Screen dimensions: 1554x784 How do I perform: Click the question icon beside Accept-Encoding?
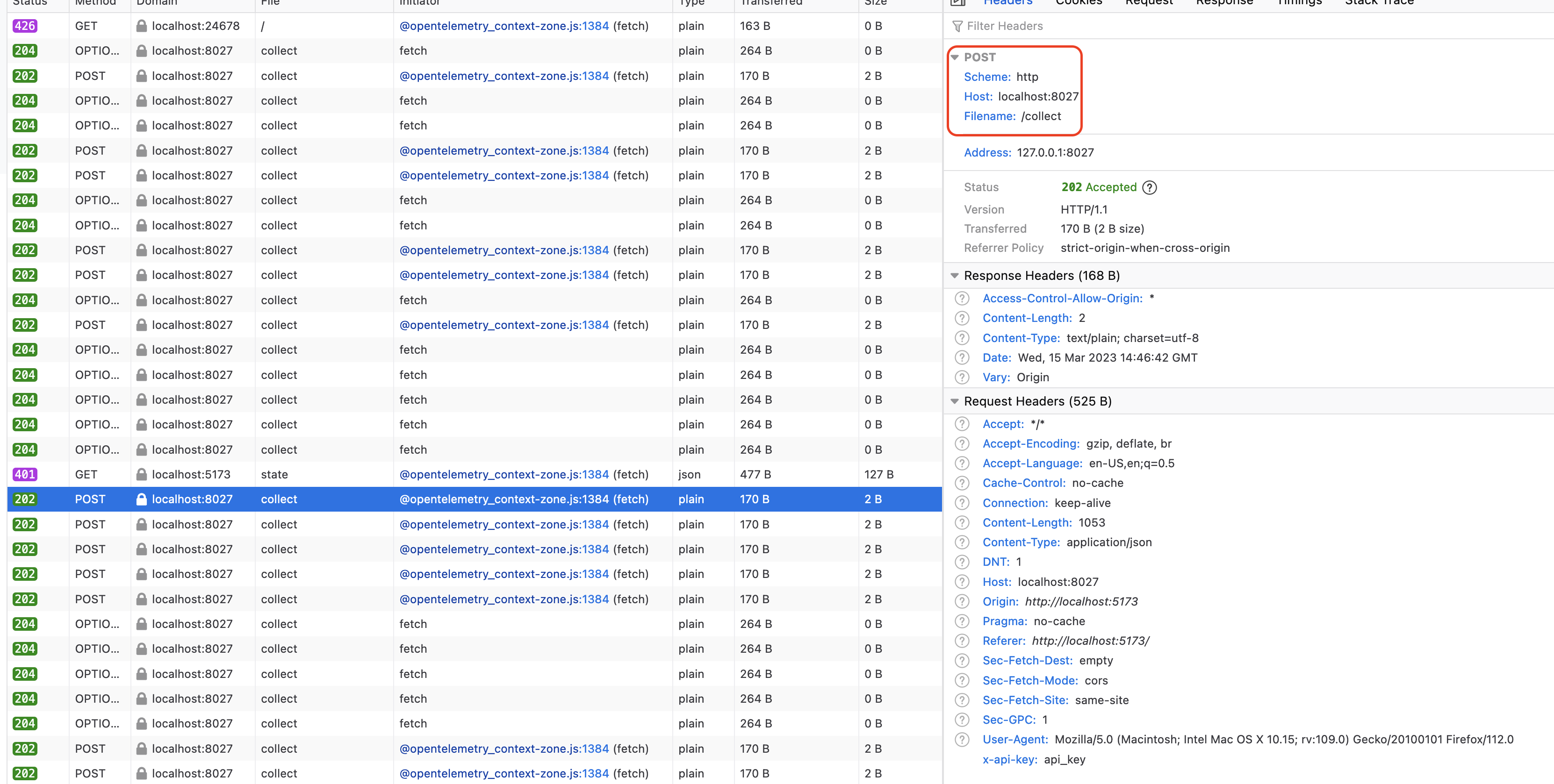pos(962,443)
